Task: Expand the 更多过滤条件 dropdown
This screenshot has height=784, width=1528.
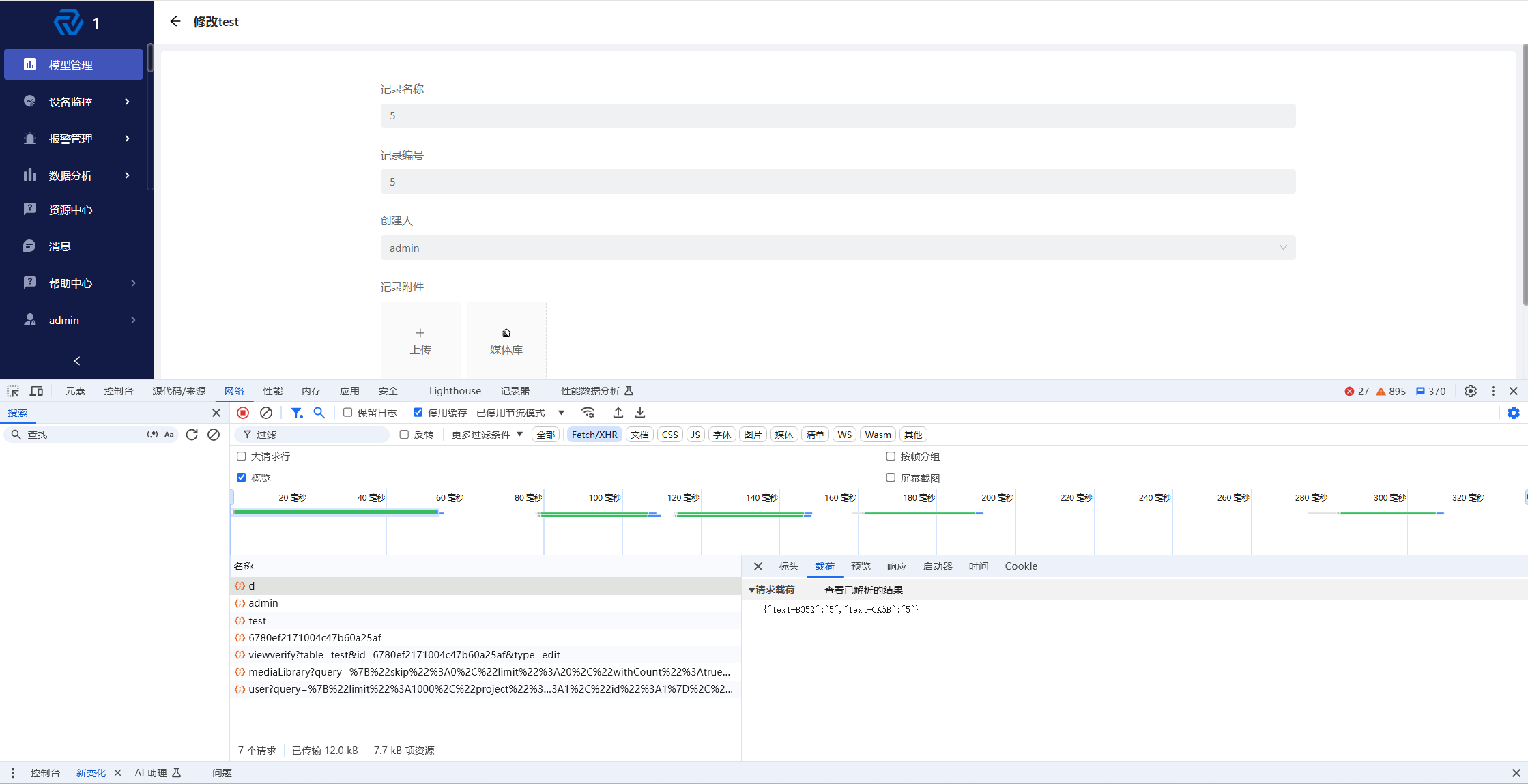Action: click(x=487, y=435)
